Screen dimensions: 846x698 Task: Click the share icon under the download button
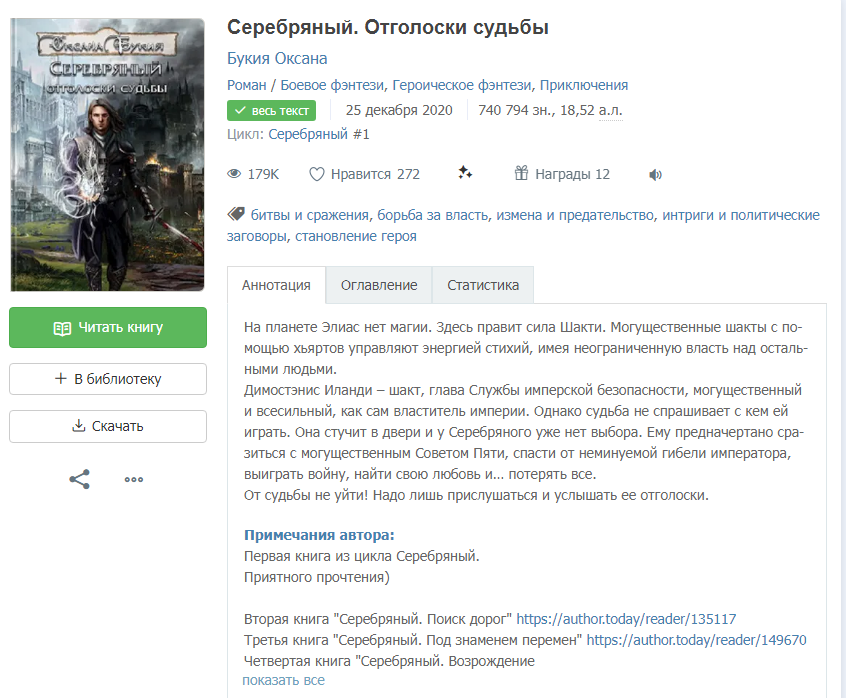pos(79,479)
